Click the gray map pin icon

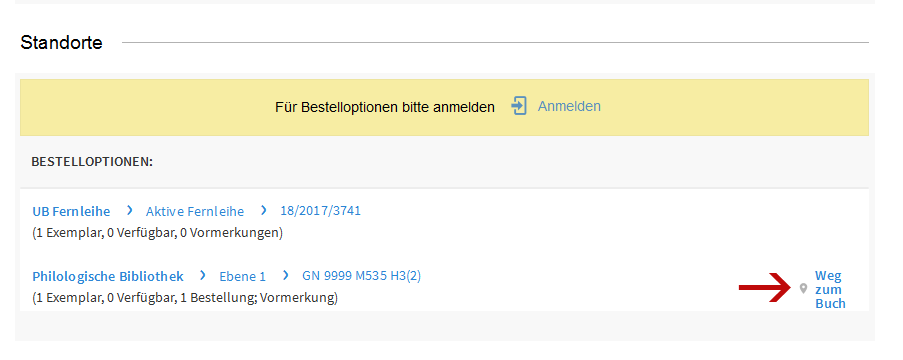(x=803, y=289)
